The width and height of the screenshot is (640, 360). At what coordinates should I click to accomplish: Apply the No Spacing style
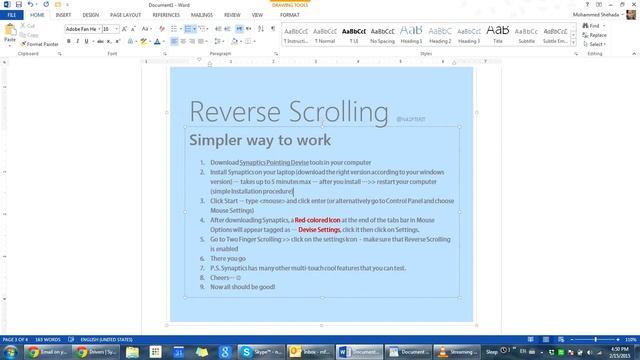(382, 35)
